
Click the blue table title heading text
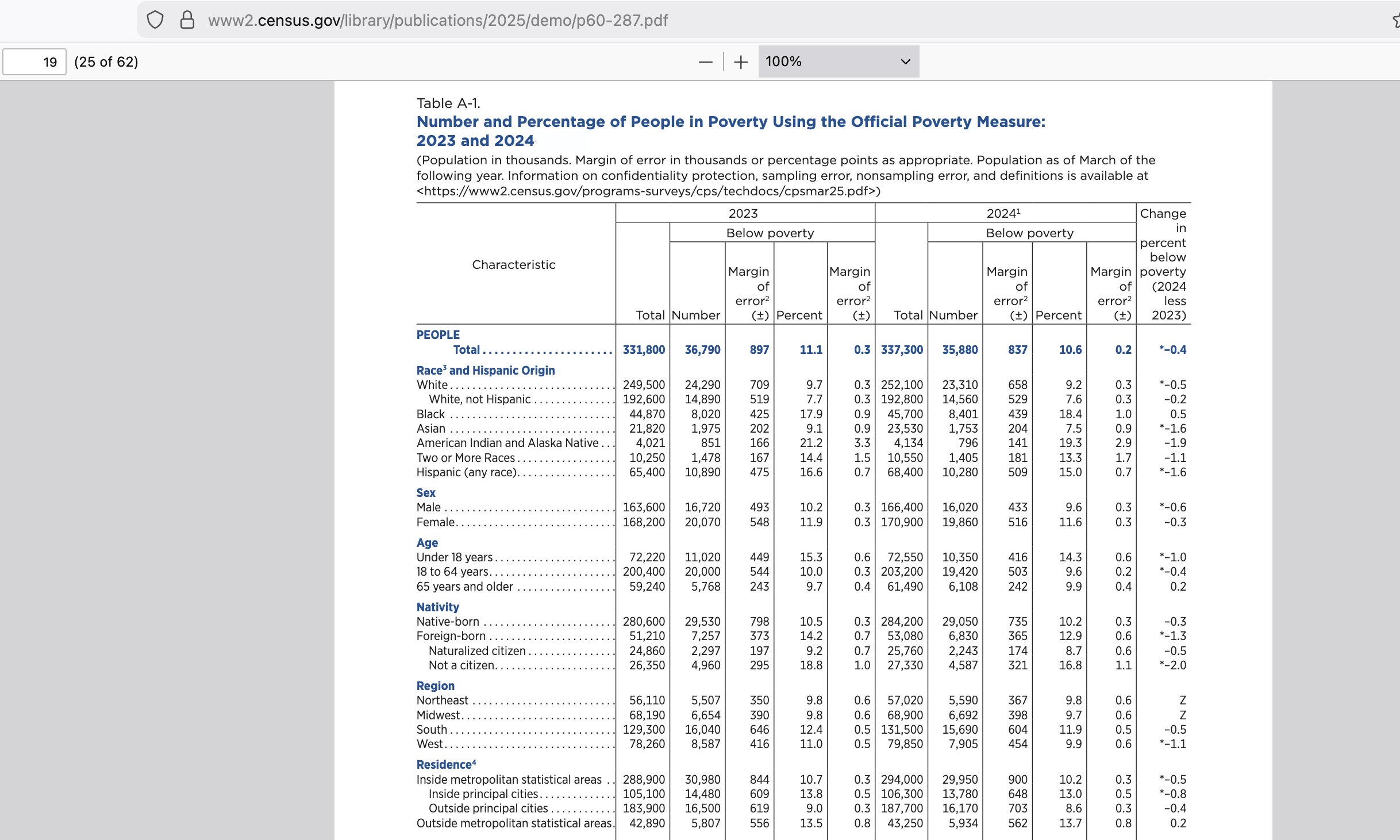[x=730, y=122]
